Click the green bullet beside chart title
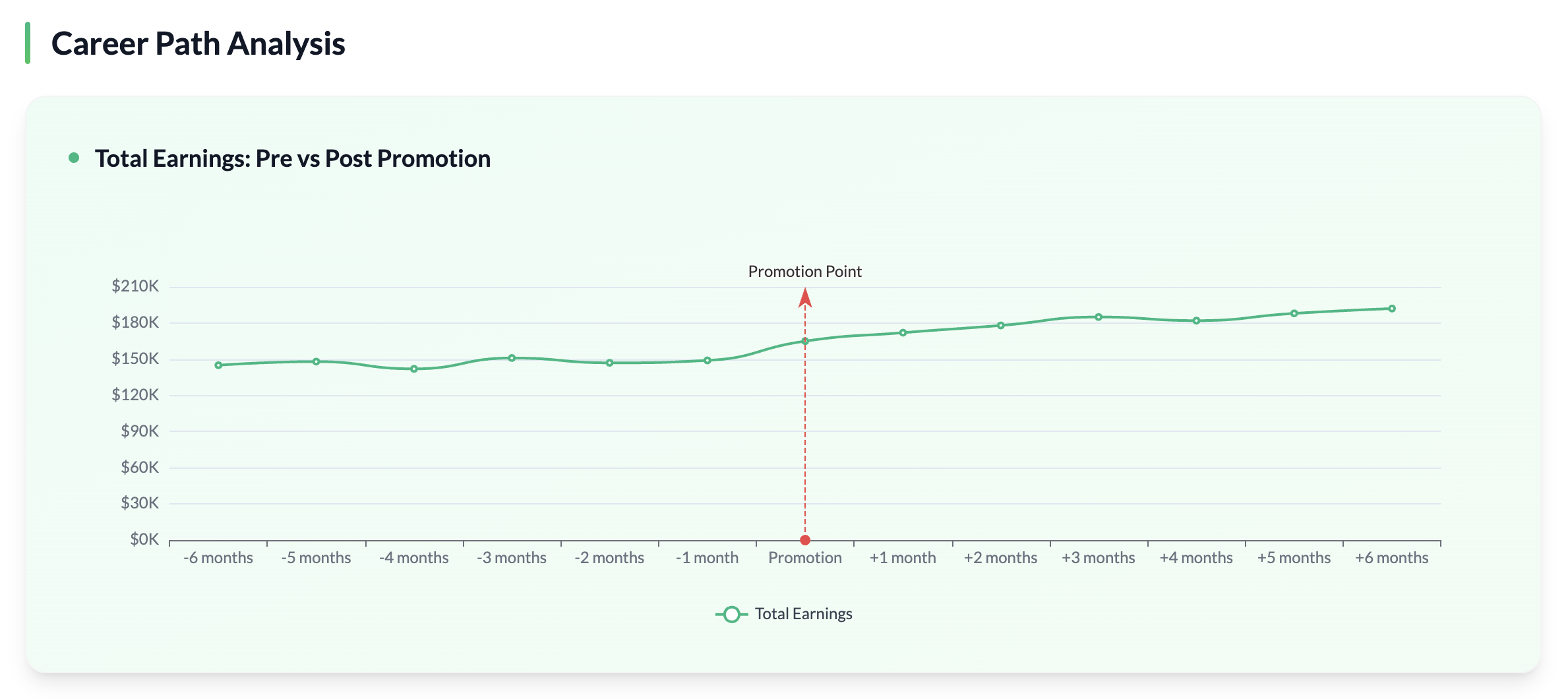 (74, 158)
